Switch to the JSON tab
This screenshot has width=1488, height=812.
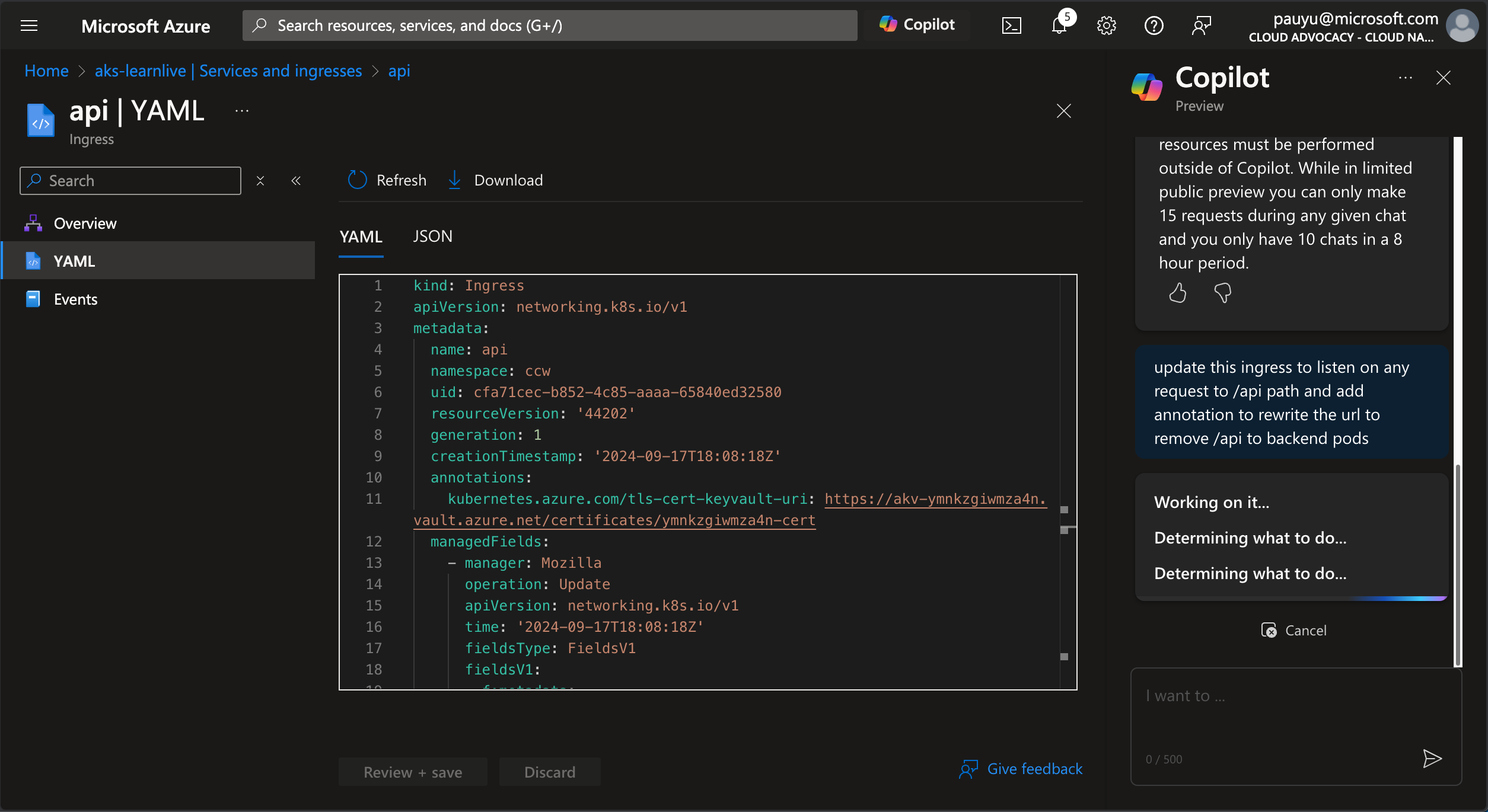click(432, 236)
